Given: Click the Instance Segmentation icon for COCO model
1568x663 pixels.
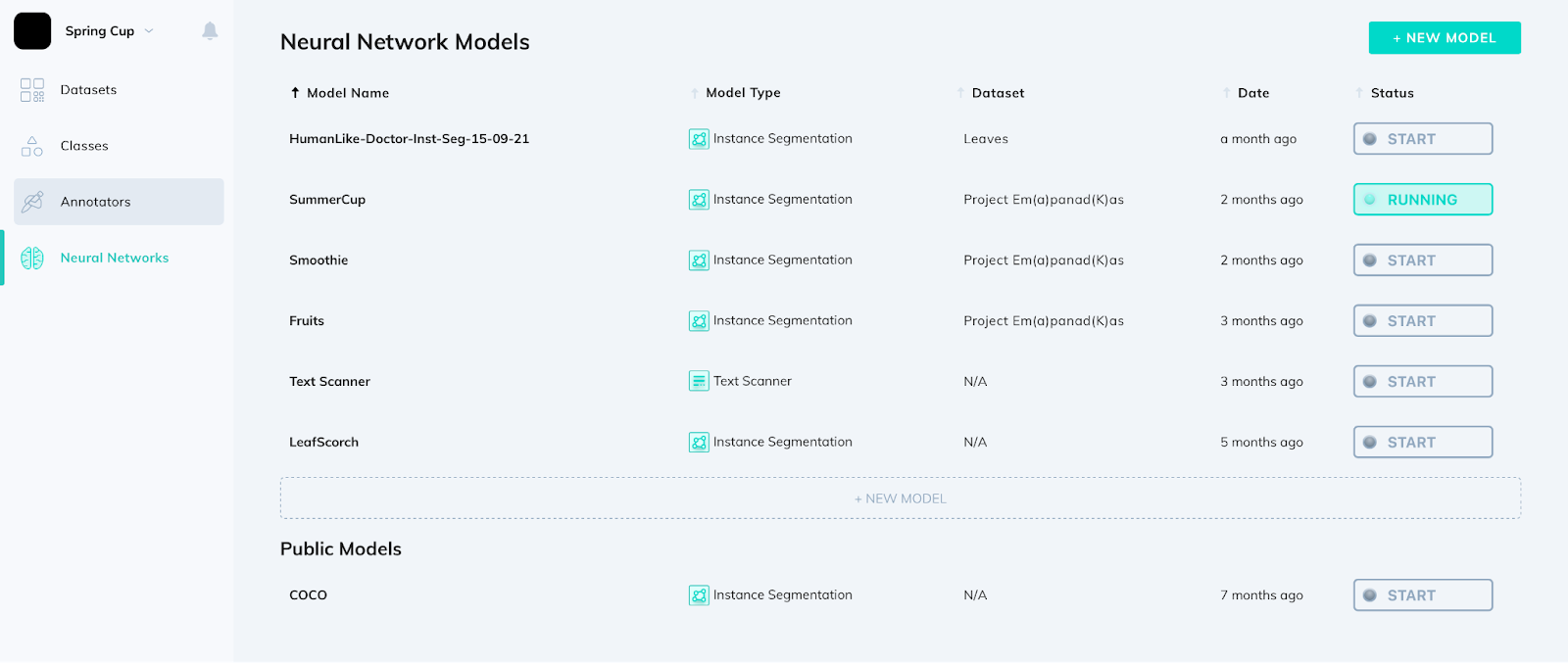Looking at the screenshot, I should [x=699, y=594].
